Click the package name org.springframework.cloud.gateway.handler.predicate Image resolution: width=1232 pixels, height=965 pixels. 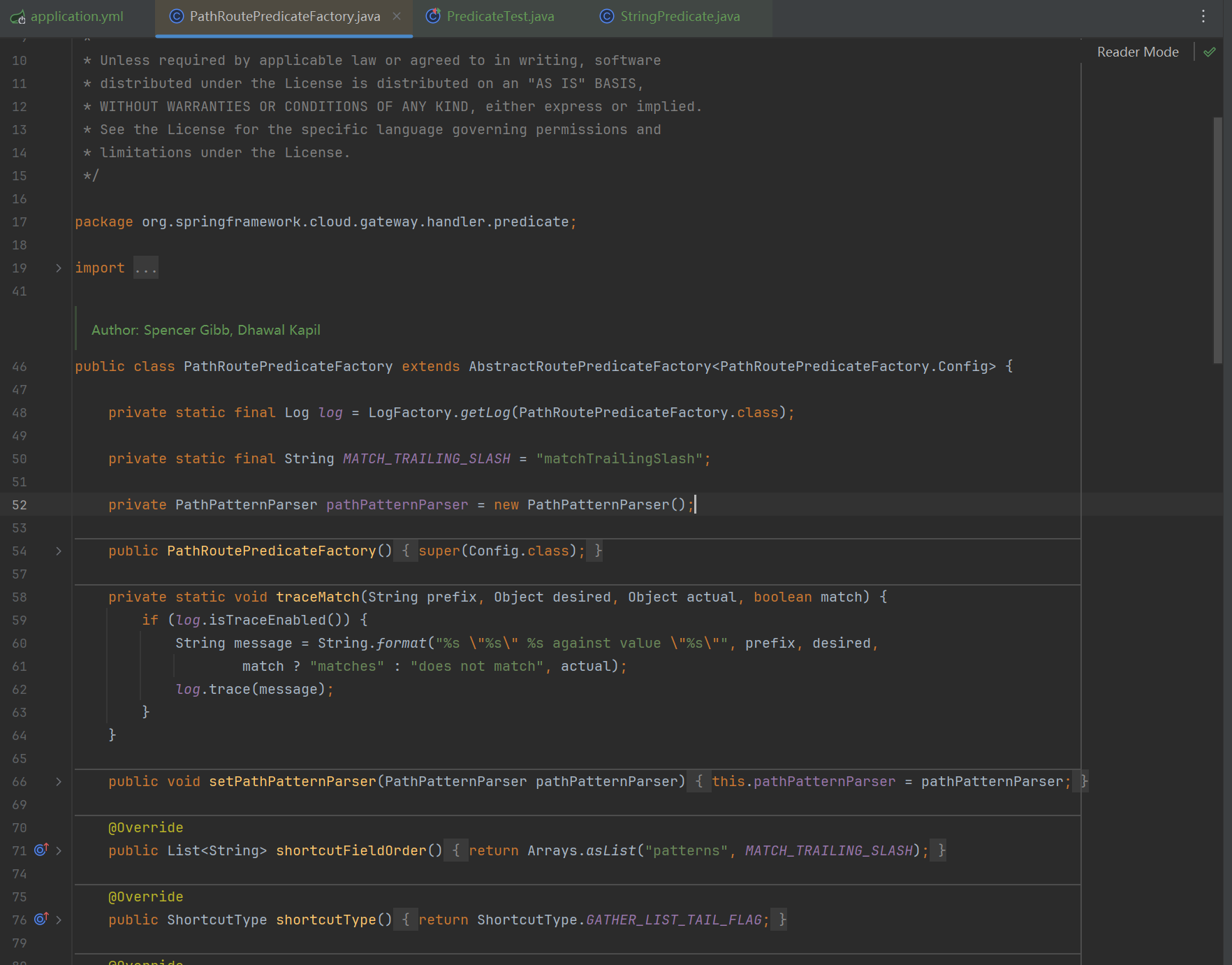[x=355, y=222]
